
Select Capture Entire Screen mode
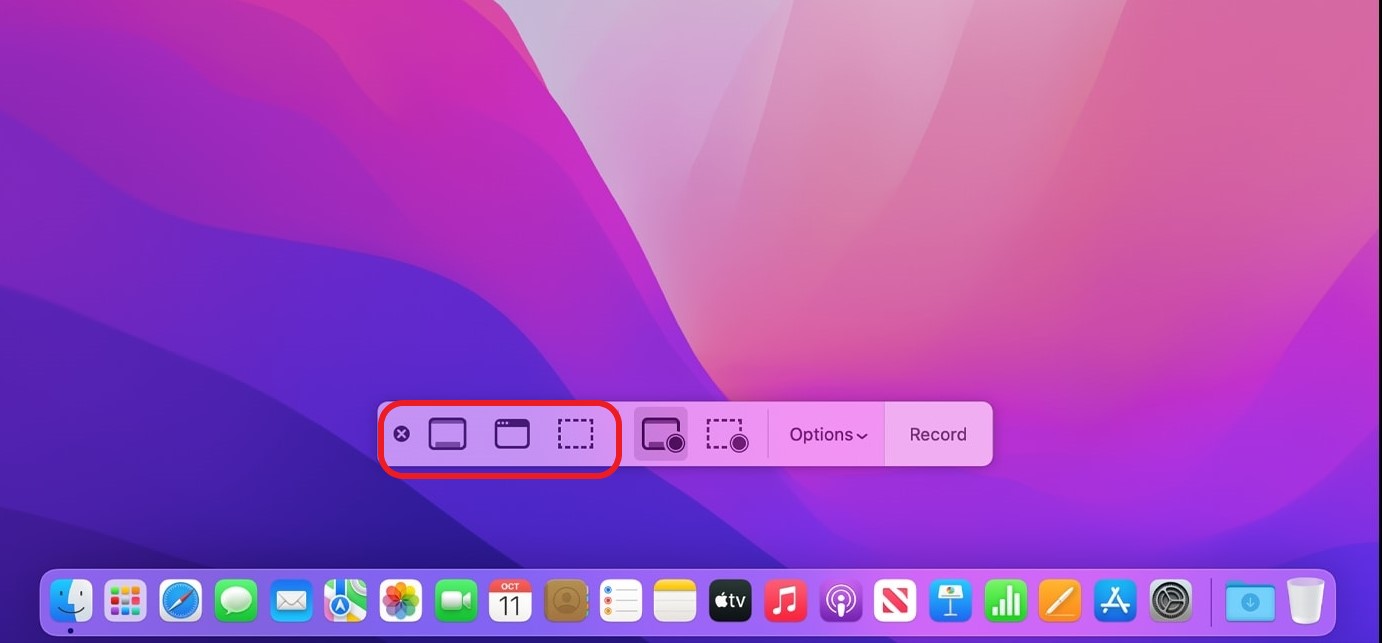pyautogui.click(x=447, y=434)
